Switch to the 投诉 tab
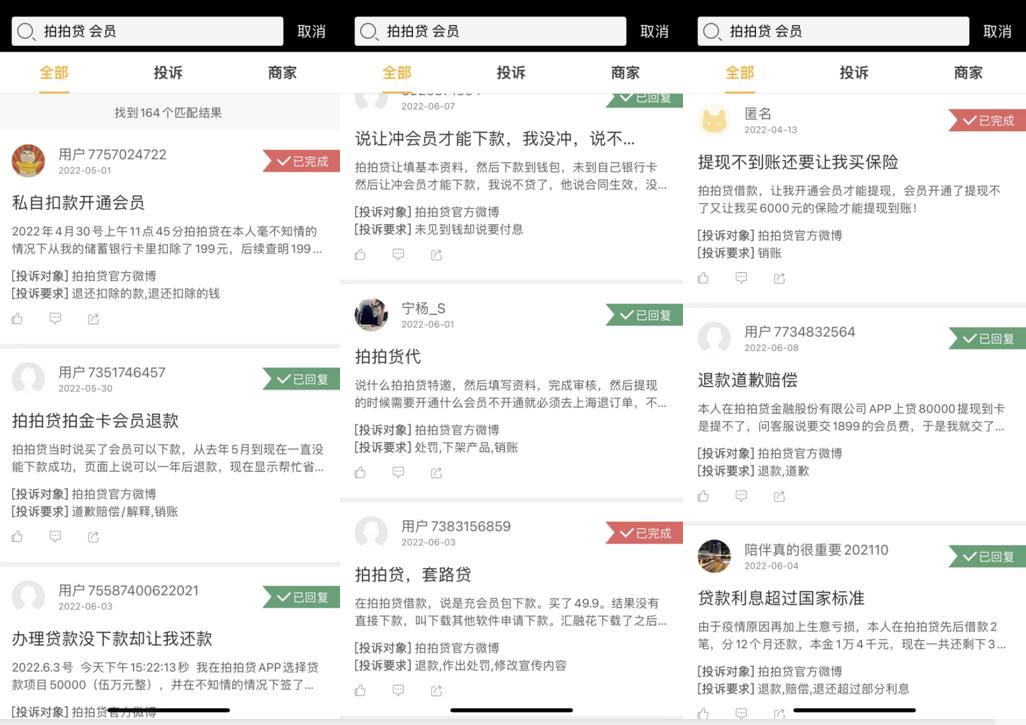The height and width of the screenshot is (725, 1026). tap(166, 73)
